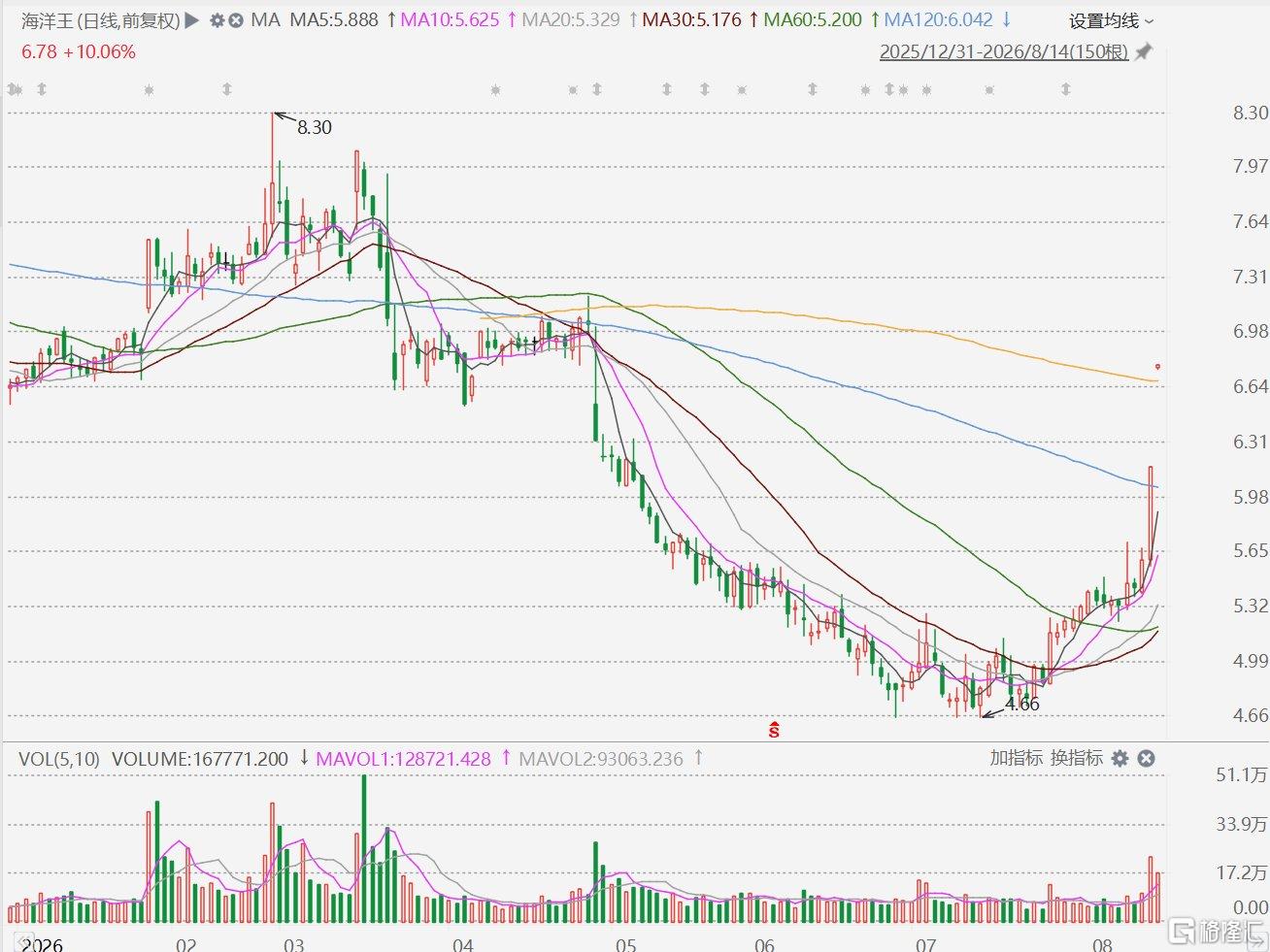Open 海洋王(日线,前复权) period selector
The image size is (1270, 952).
tap(101, 19)
